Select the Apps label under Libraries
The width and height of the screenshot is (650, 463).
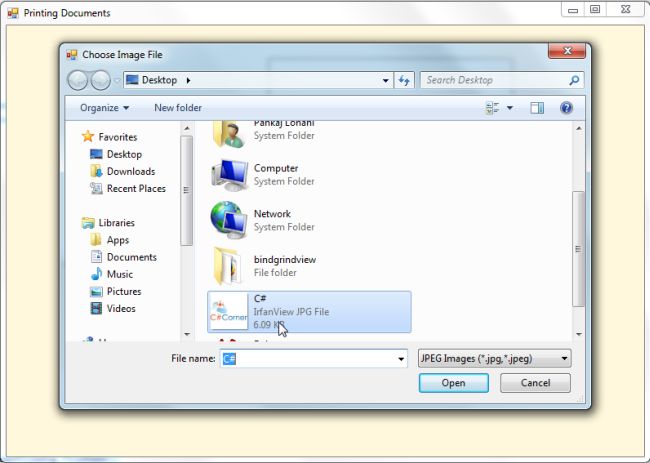(118, 240)
